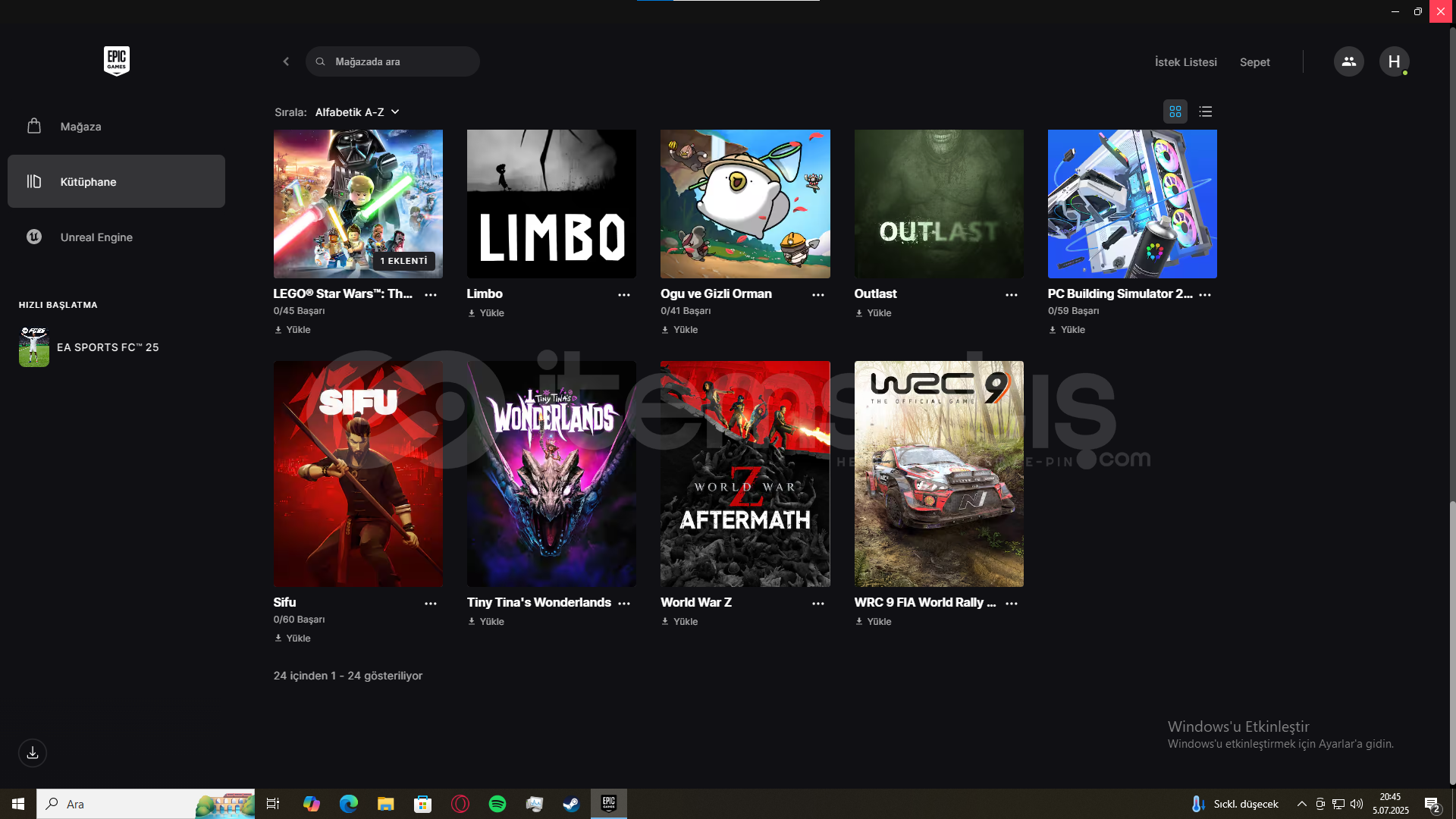Switch to list view
Screen dimensions: 1456x819
click(x=1206, y=111)
